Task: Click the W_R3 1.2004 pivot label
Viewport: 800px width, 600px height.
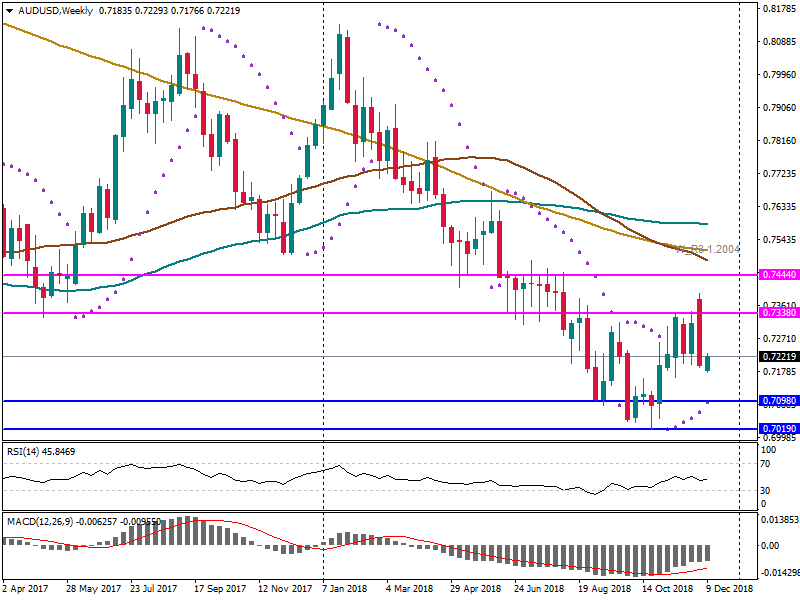Action: pos(705,248)
